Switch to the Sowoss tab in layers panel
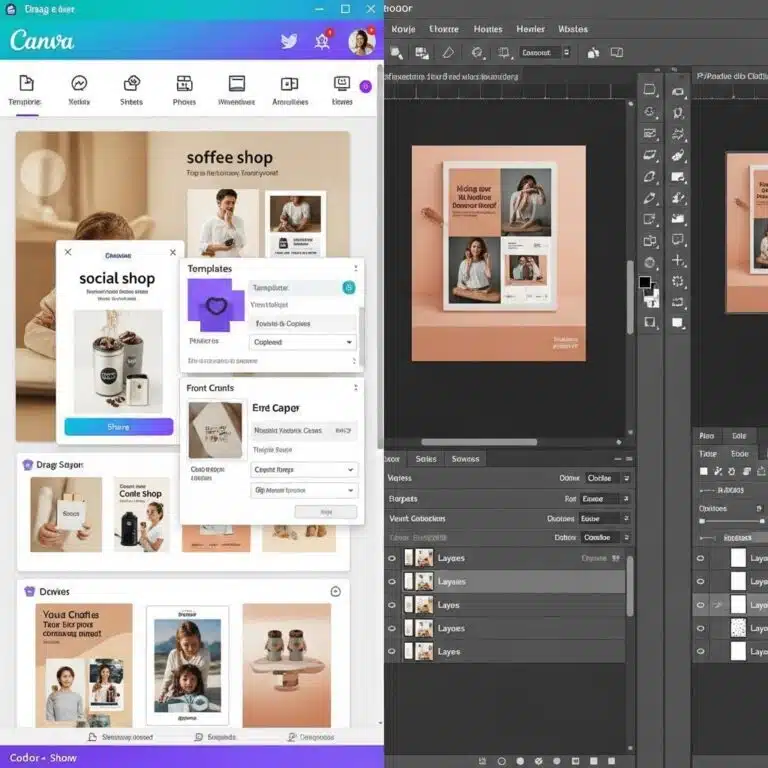 tap(465, 459)
